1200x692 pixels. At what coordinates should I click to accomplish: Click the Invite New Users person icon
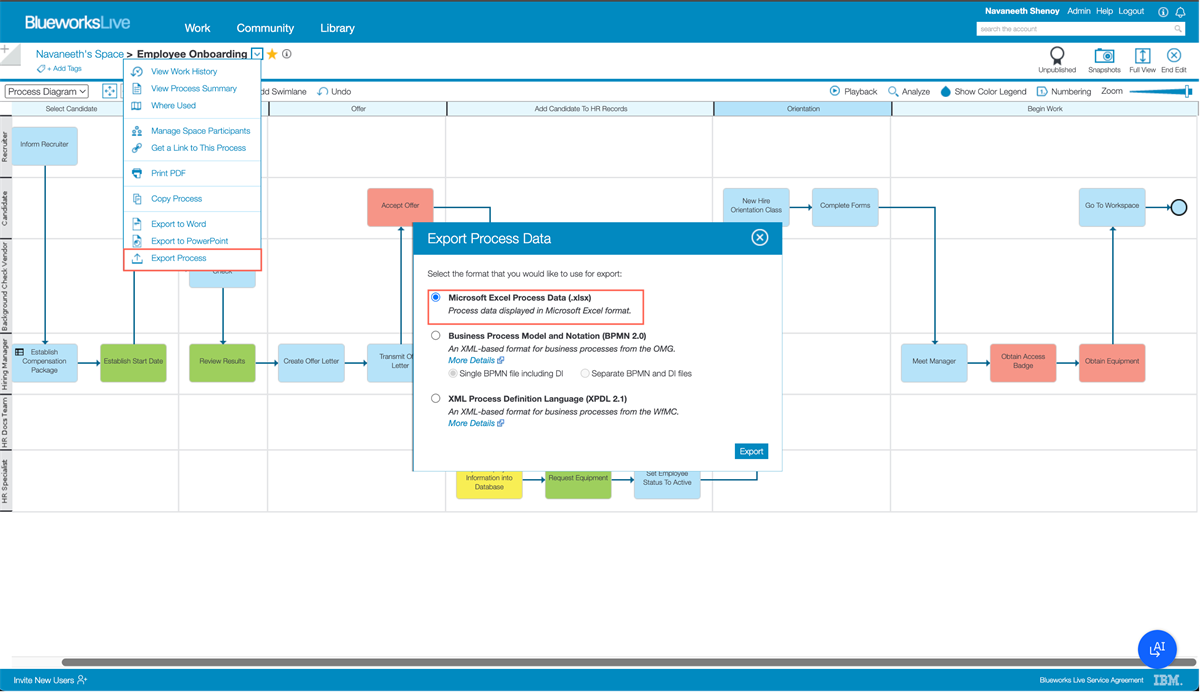pos(82,680)
